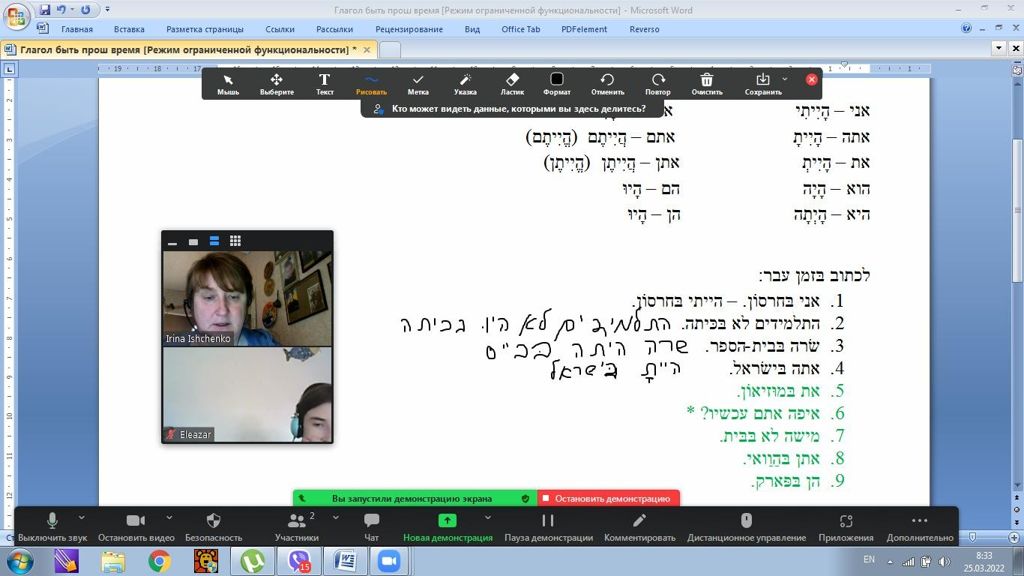
Task: Expand video options arrow beside camera
Action: 169,518
